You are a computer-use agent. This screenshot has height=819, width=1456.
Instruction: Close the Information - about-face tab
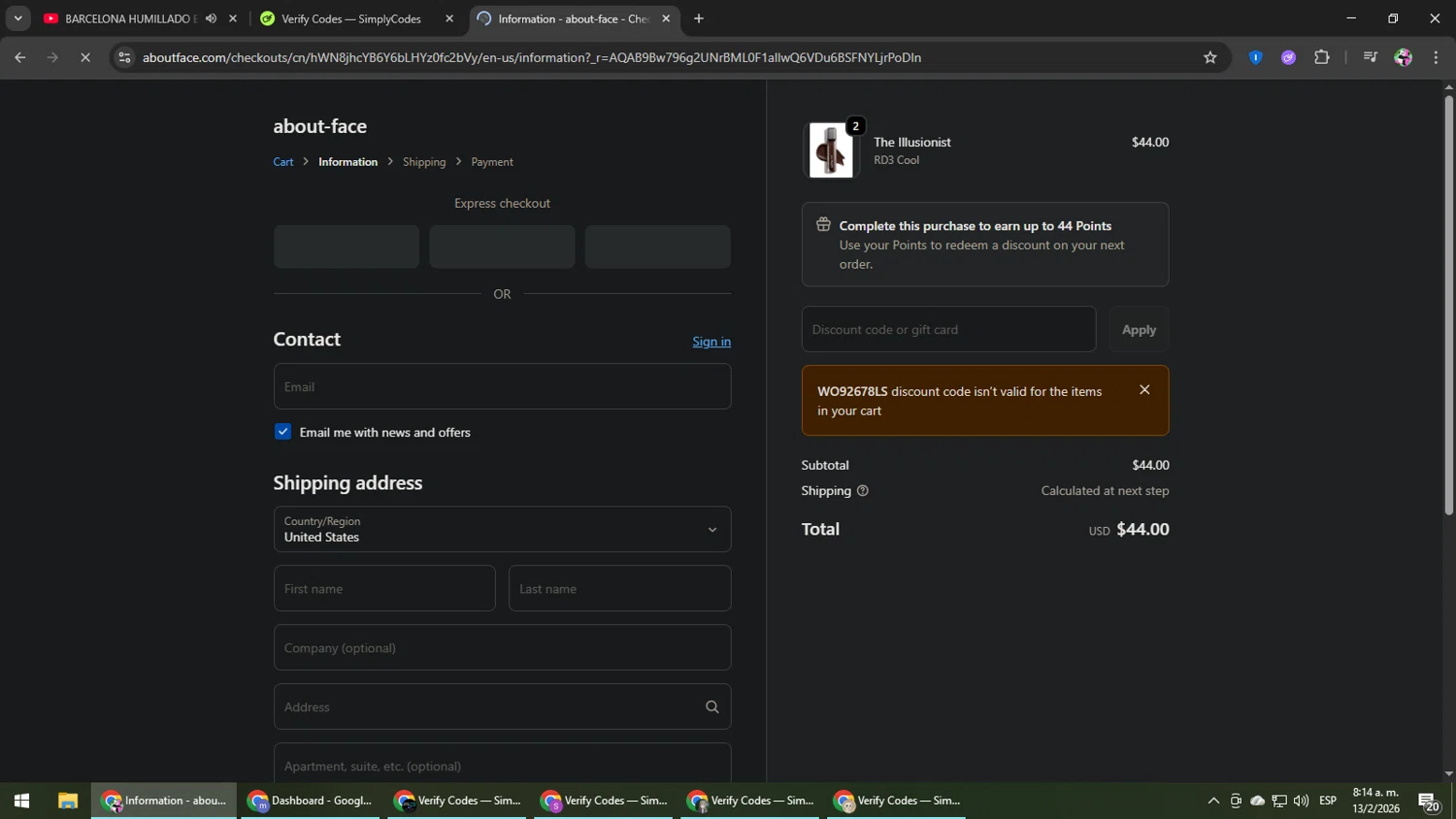[666, 18]
